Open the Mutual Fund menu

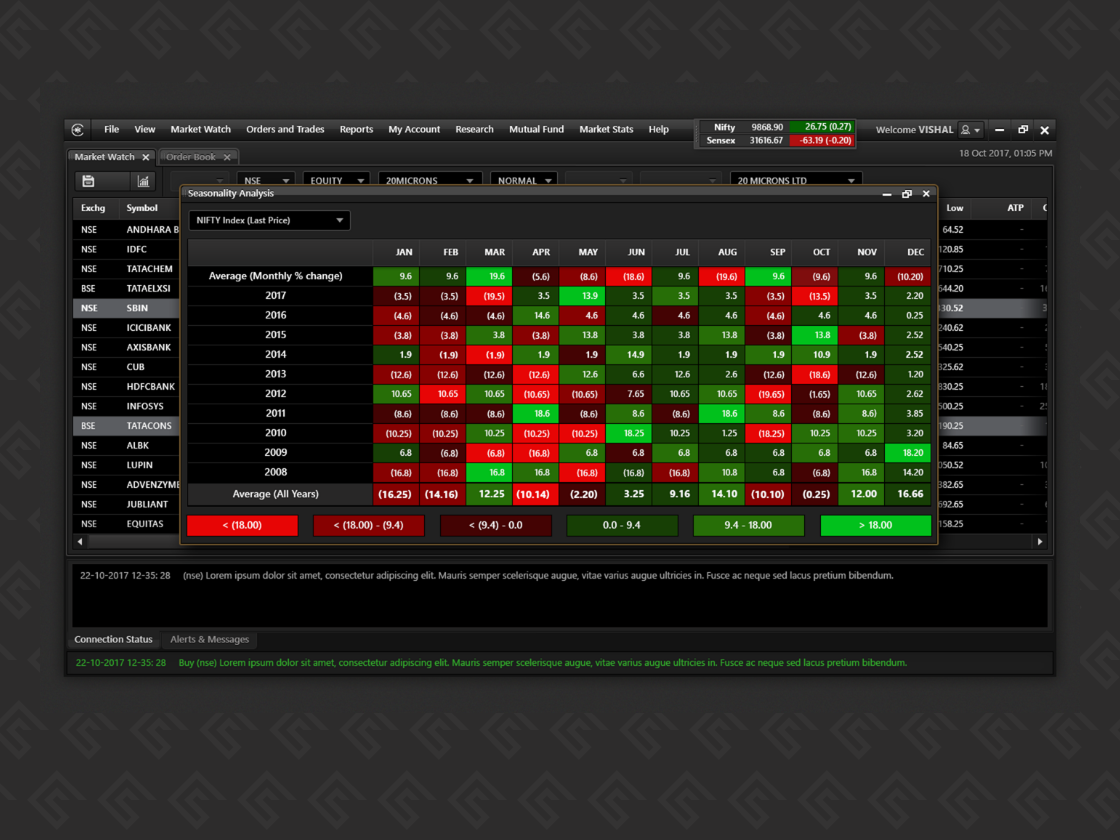pyautogui.click(x=536, y=129)
